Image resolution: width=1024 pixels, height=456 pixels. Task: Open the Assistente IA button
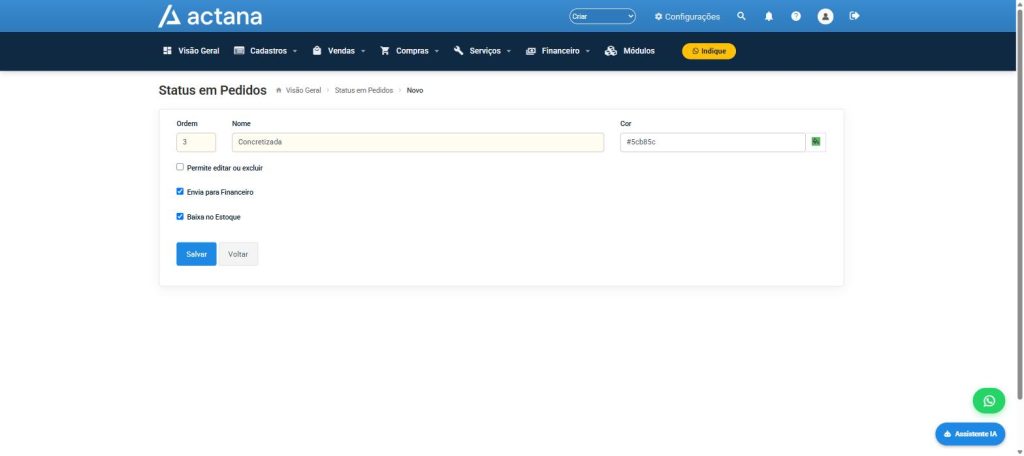click(x=970, y=434)
